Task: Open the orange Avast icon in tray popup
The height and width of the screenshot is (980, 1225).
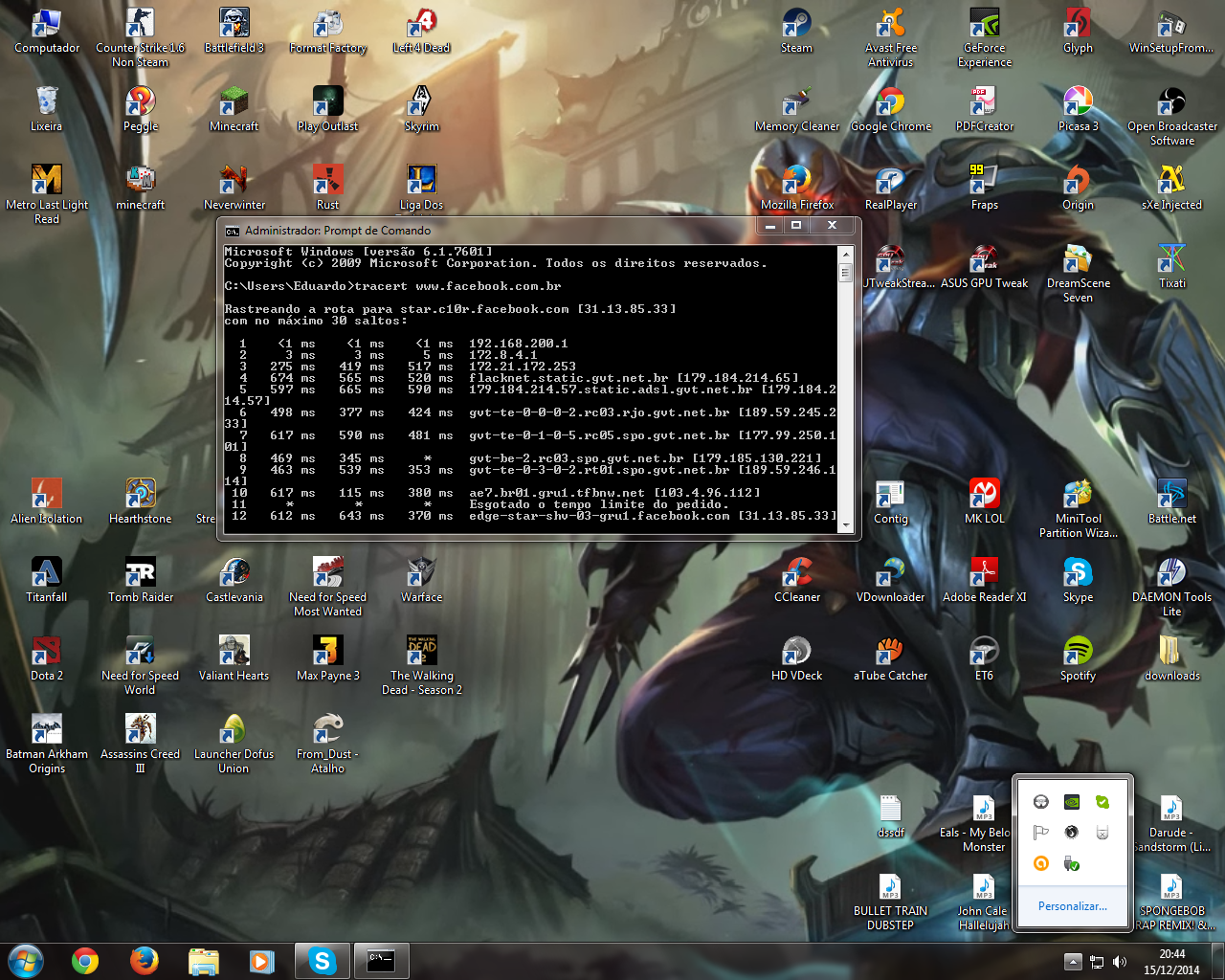Action: pos(1041,863)
